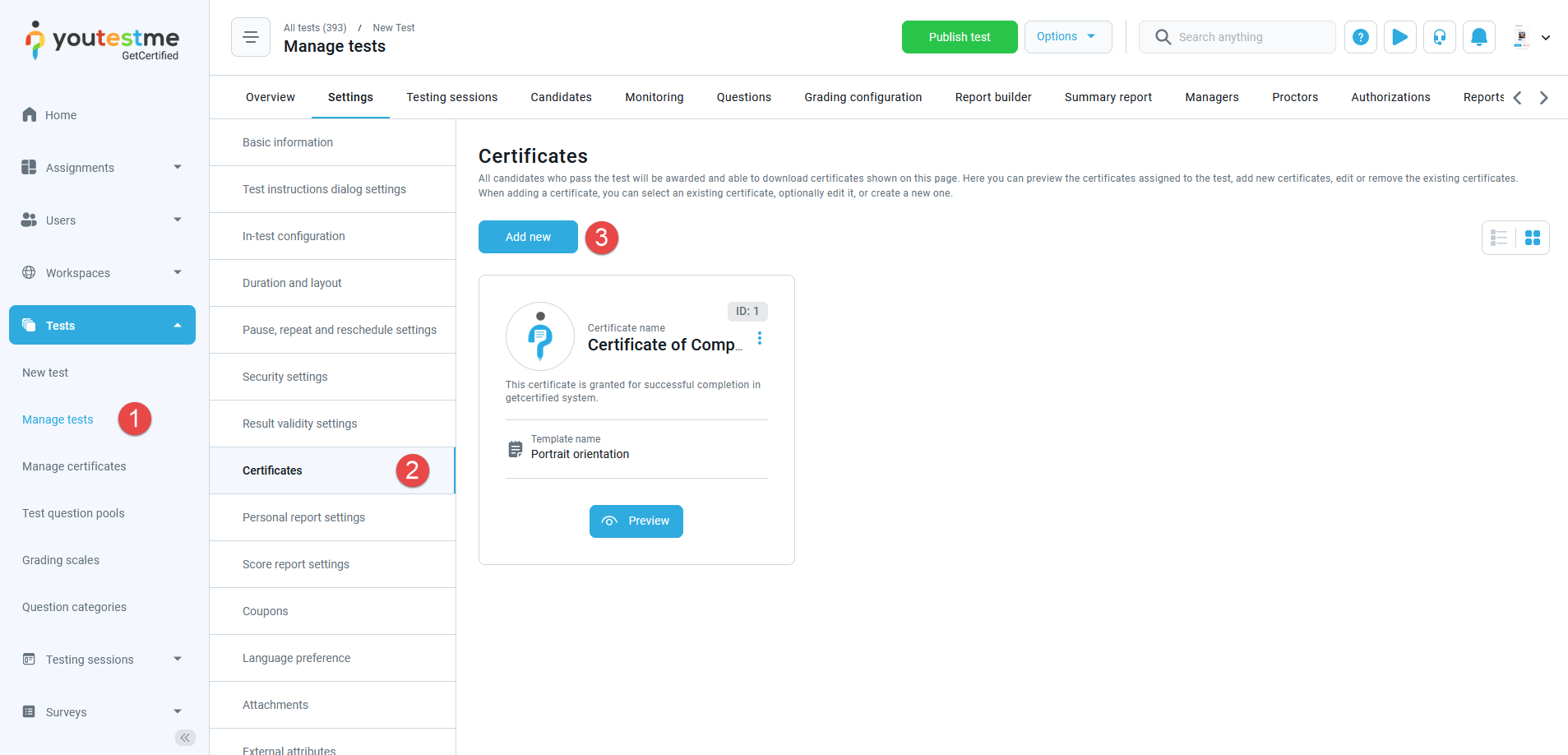Screen dimensions: 1568x755
Task: Click the Add new certificate button
Action: [x=528, y=237]
